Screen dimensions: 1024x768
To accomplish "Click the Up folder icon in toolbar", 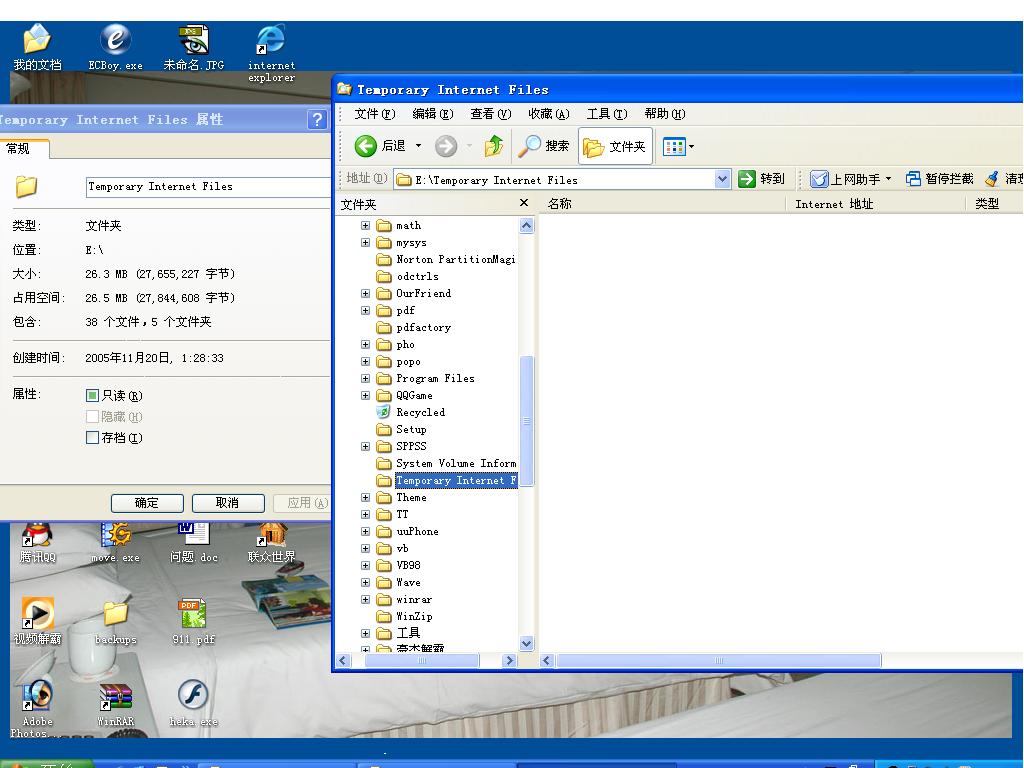I will click(493, 147).
